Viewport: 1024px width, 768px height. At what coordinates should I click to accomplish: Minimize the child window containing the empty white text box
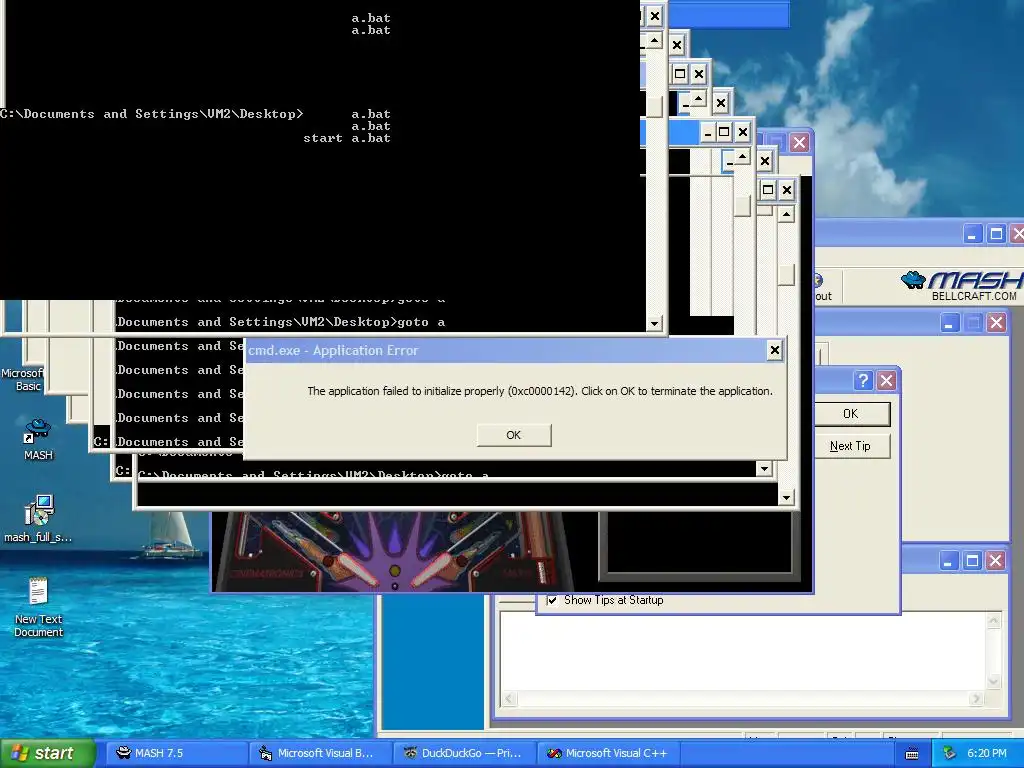coord(949,560)
